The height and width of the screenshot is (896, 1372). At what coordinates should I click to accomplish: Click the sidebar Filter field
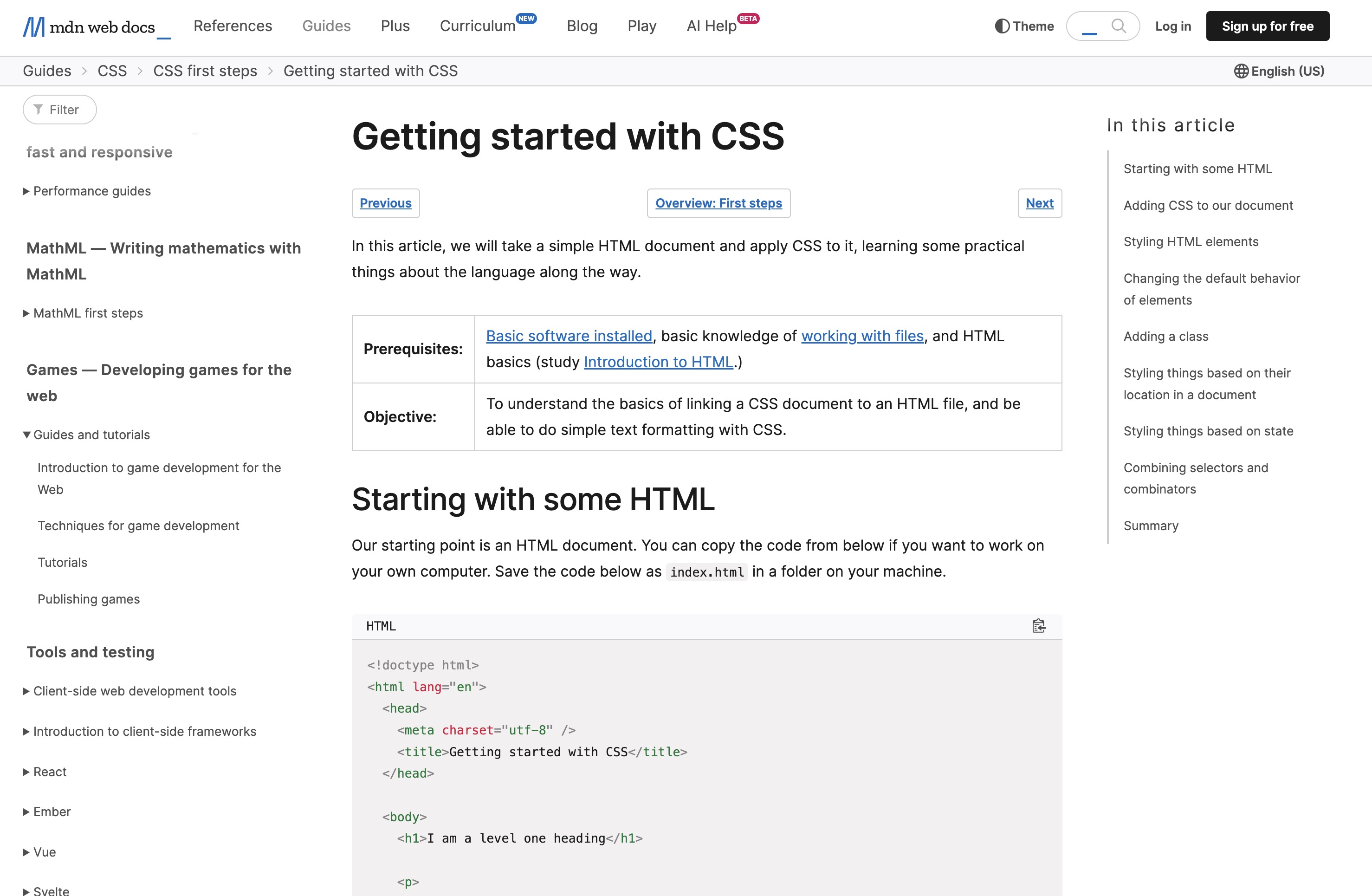click(60, 110)
